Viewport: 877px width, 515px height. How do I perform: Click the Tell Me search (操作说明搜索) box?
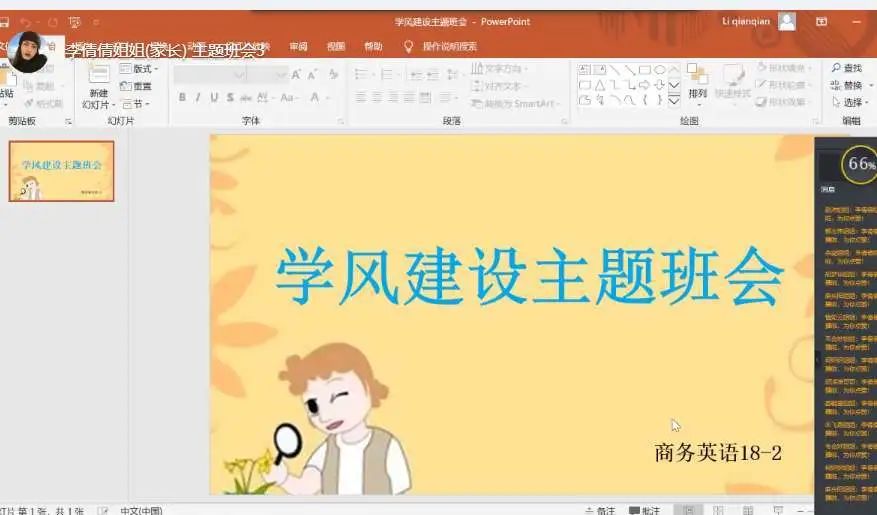(442, 46)
